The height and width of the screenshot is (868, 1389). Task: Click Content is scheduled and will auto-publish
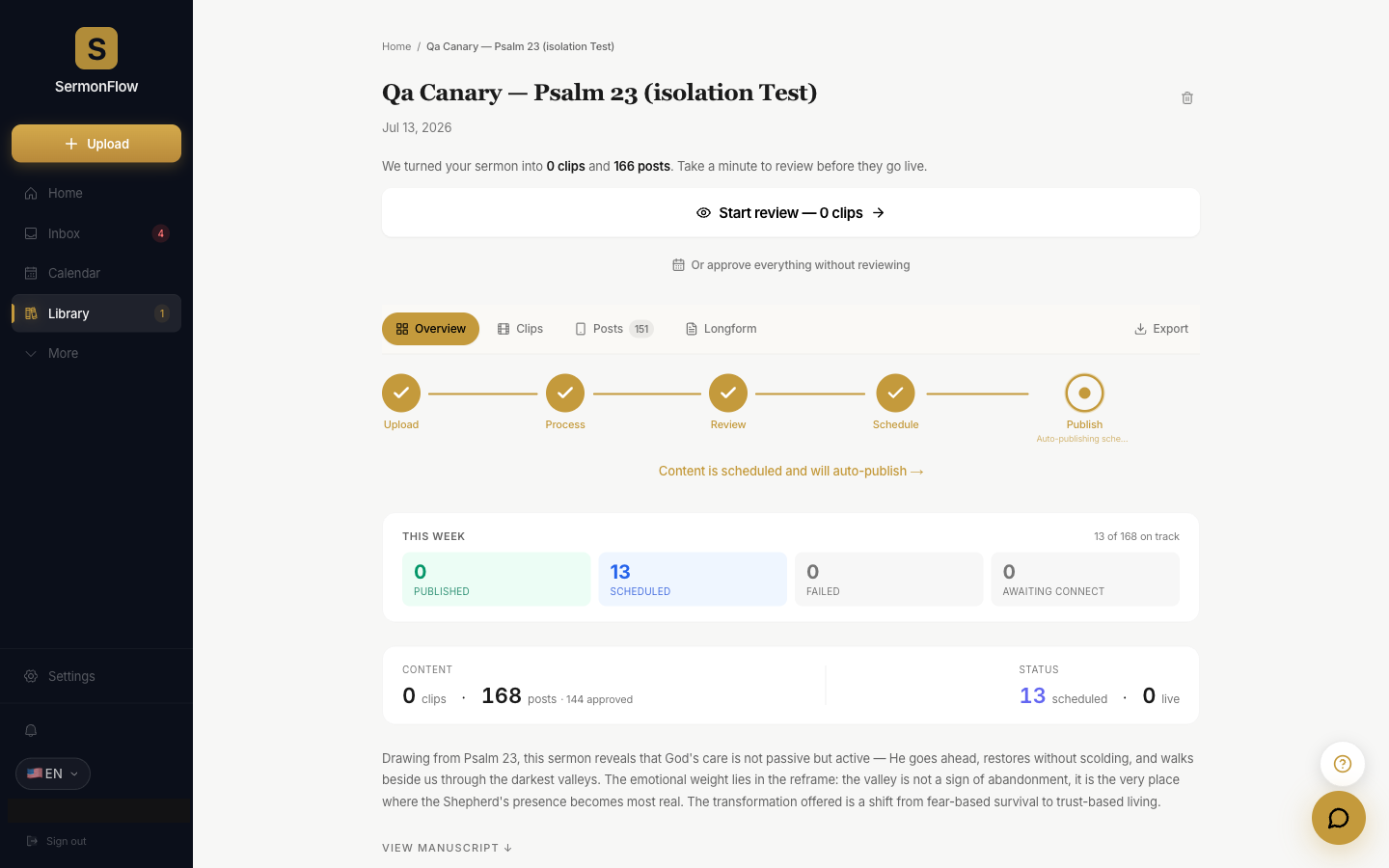pyautogui.click(x=791, y=471)
